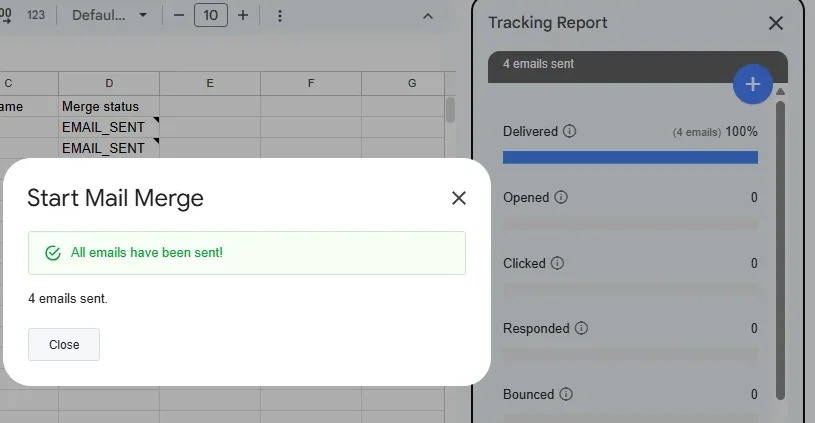This screenshot has height=423, width=815.
Task: Click the '4 emails sent' report header bar
Action: click(638, 67)
